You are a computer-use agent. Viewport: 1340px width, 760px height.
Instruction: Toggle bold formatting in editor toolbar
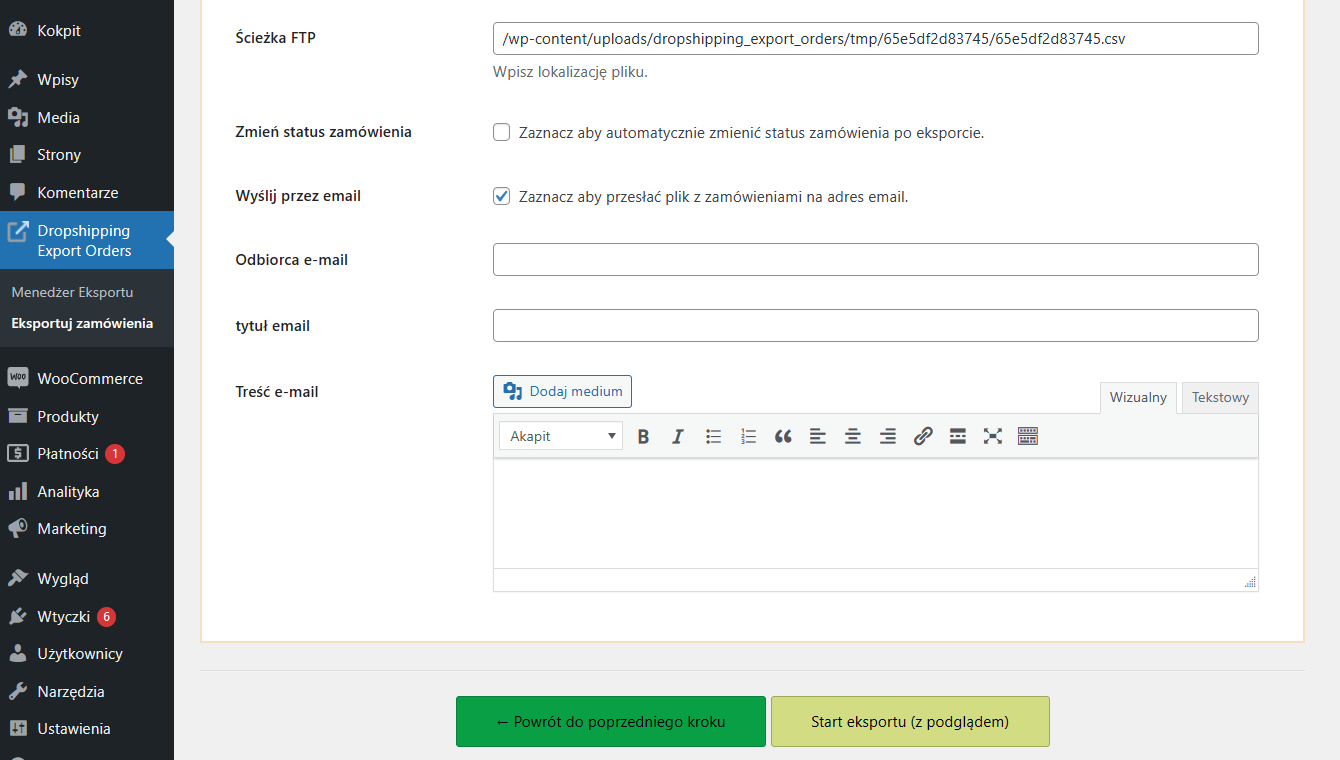click(643, 436)
